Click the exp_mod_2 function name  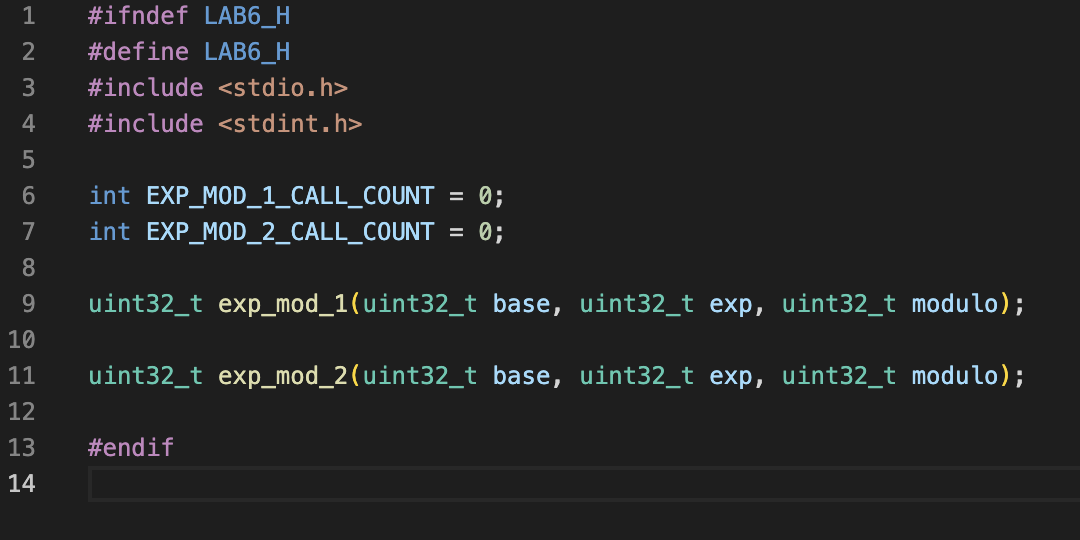point(283,375)
